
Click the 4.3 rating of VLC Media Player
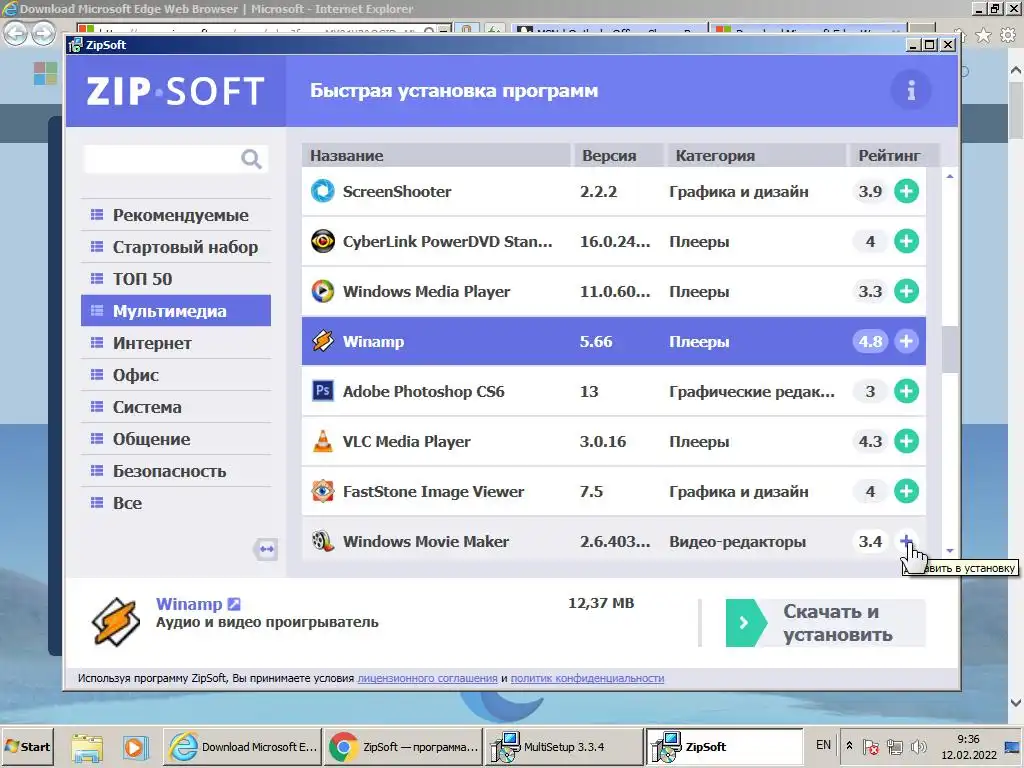tap(871, 441)
